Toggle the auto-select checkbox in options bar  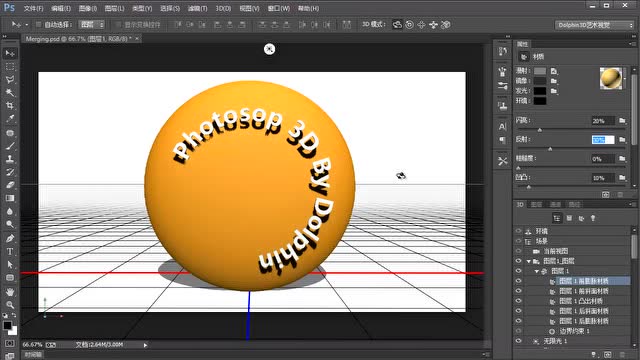(38, 24)
